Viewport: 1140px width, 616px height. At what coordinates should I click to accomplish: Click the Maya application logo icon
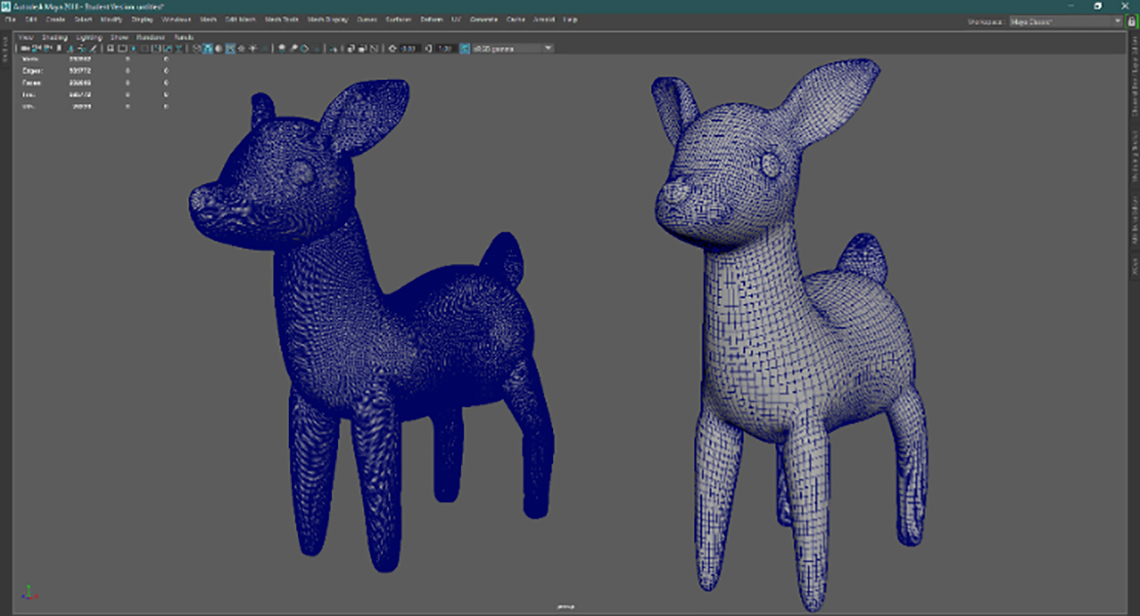(7, 6)
